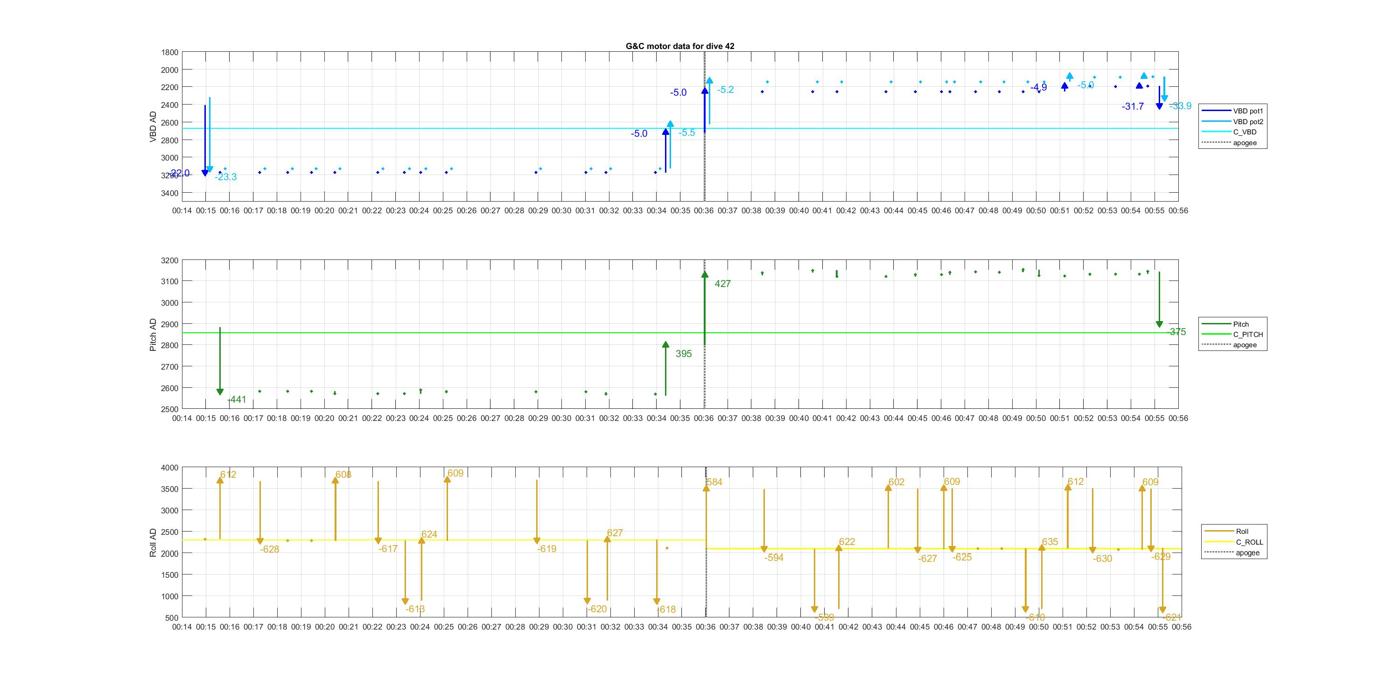Click the '-617' roll data label

388,549
